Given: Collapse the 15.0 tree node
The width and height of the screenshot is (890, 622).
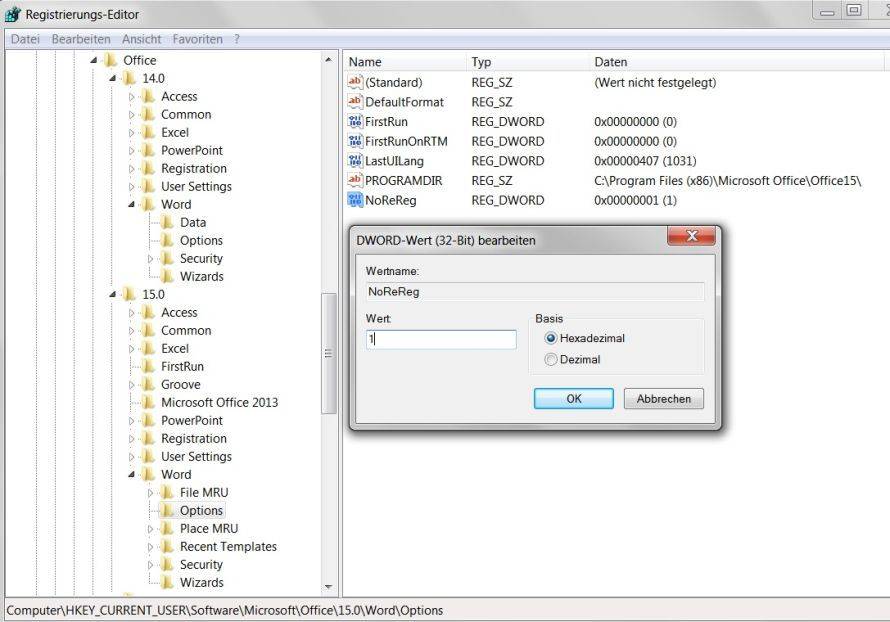Looking at the screenshot, I should point(112,295).
